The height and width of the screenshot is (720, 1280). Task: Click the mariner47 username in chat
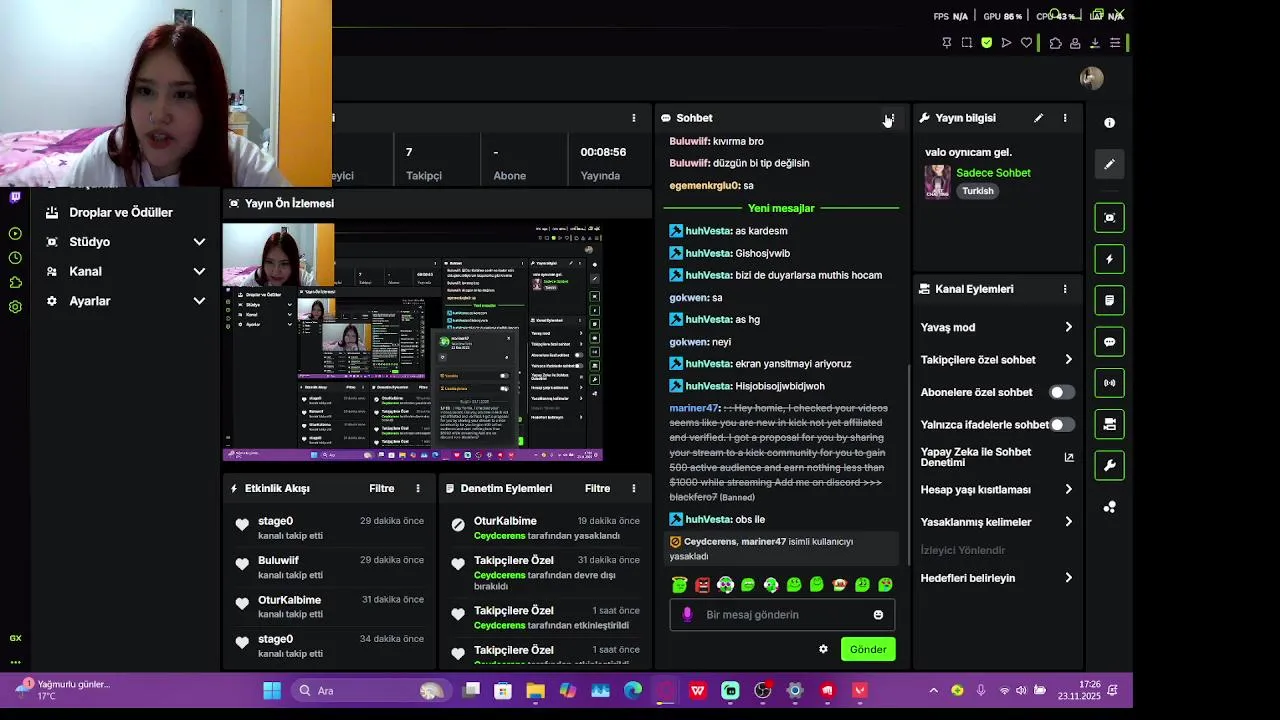click(694, 408)
